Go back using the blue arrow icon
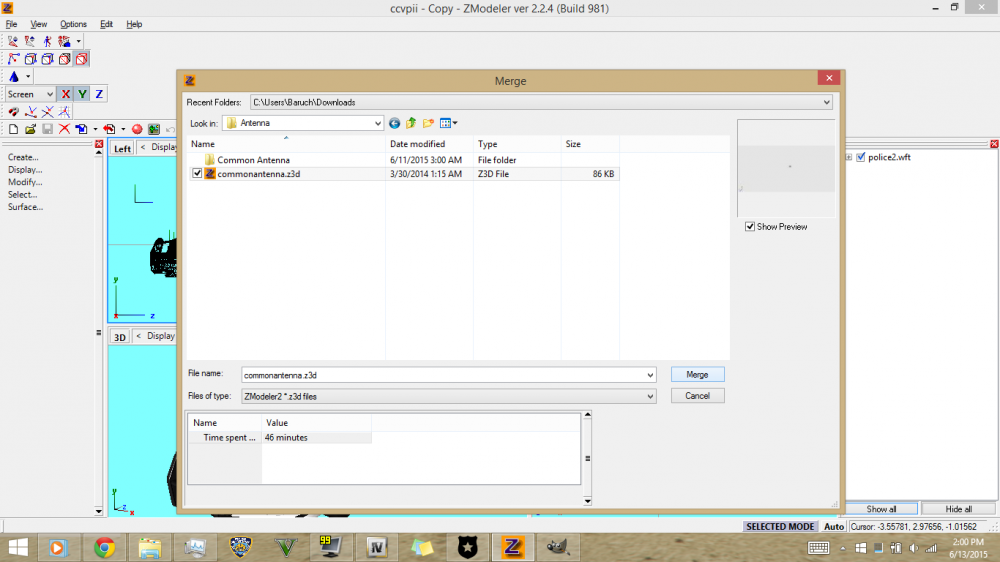 394,123
